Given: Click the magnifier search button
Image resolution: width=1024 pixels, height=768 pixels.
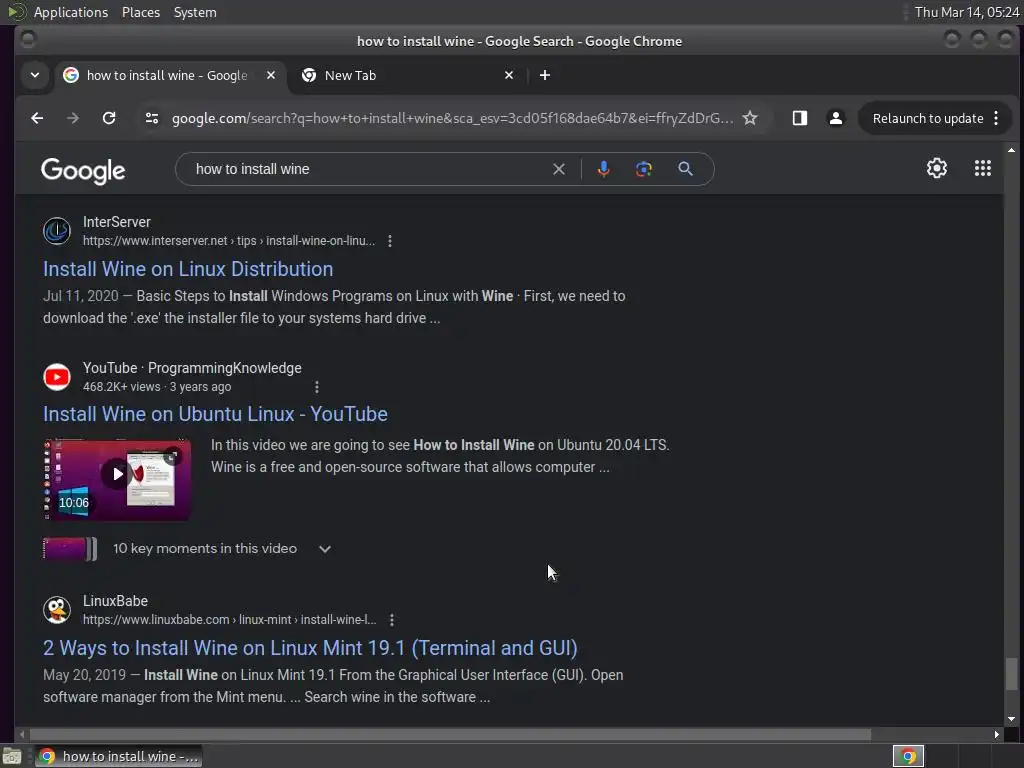Looking at the screenshot, I should (685, 169).
